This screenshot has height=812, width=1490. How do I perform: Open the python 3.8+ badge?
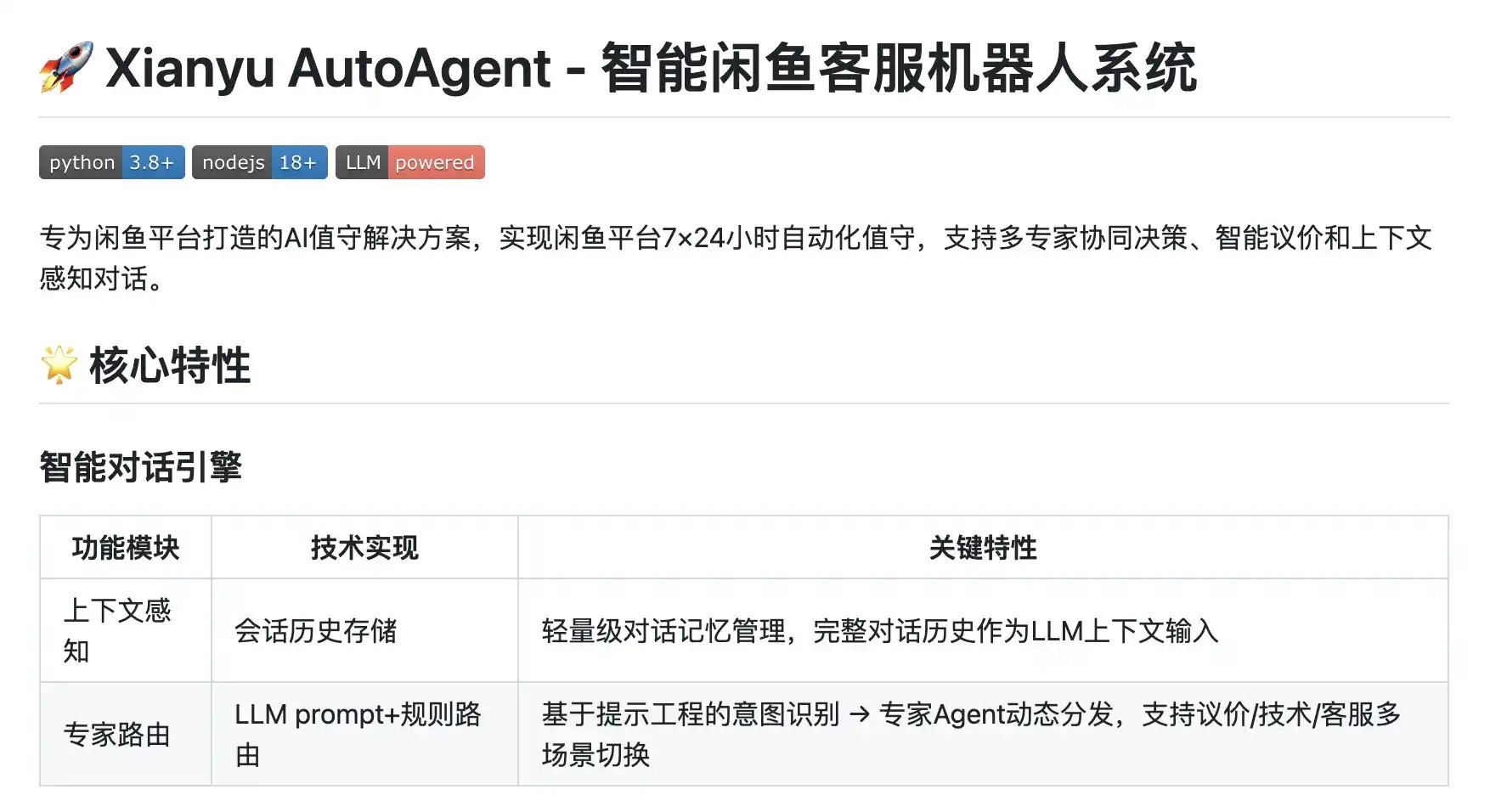pos(111,162)
